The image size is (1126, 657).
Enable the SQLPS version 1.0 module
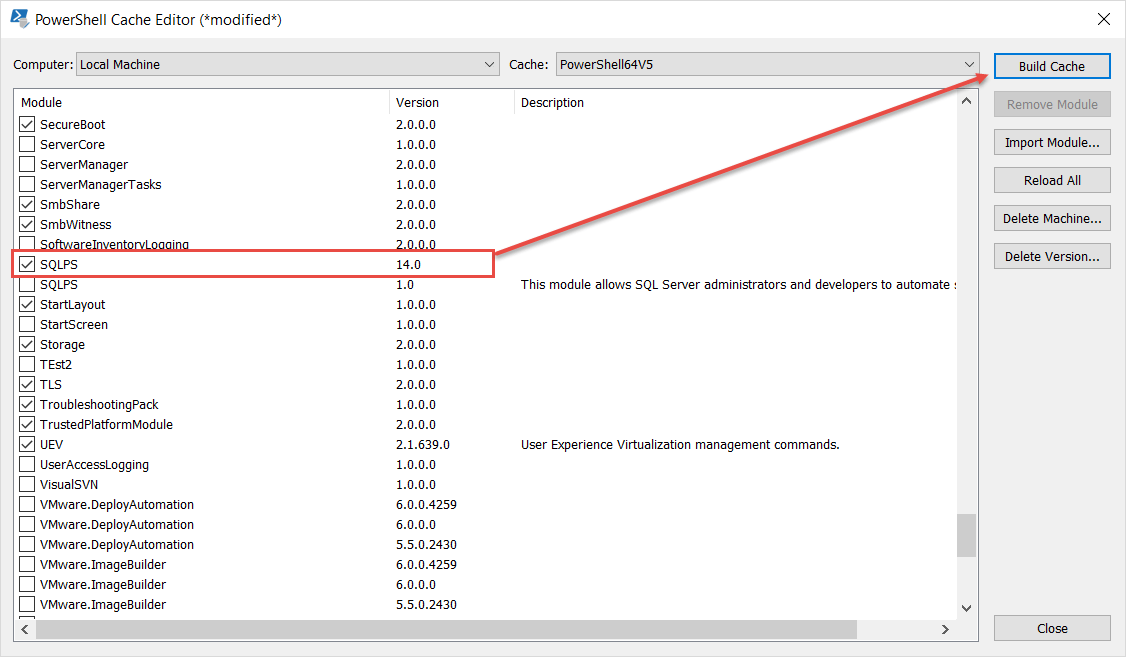pyautogui.click(x=26, y=284)
